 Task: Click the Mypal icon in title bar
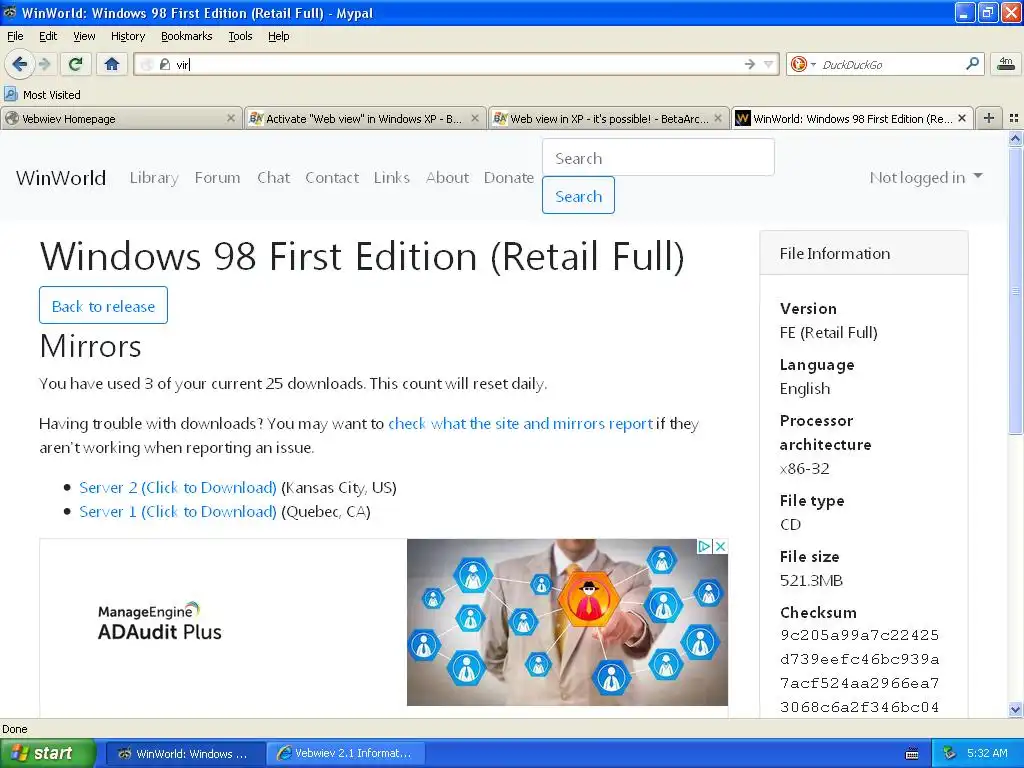[x=10, y=12]
